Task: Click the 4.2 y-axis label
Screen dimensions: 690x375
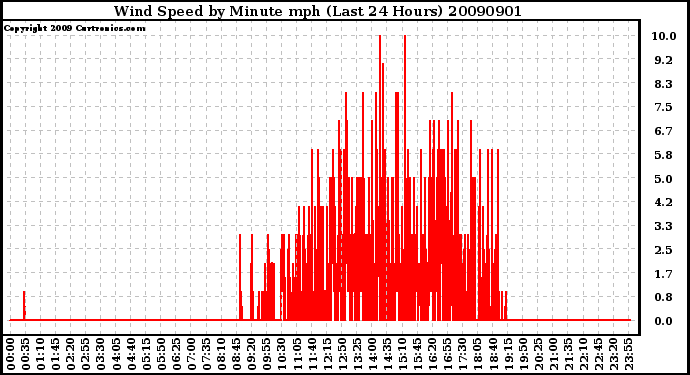Action: click(663, 202)
